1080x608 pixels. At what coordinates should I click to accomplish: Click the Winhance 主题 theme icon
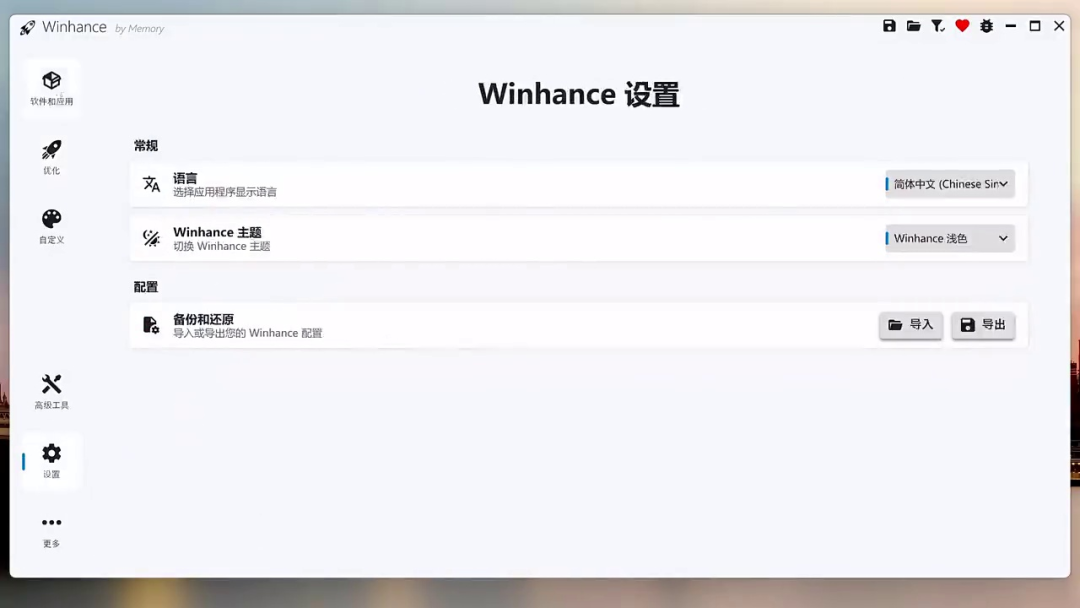(152, 238)
